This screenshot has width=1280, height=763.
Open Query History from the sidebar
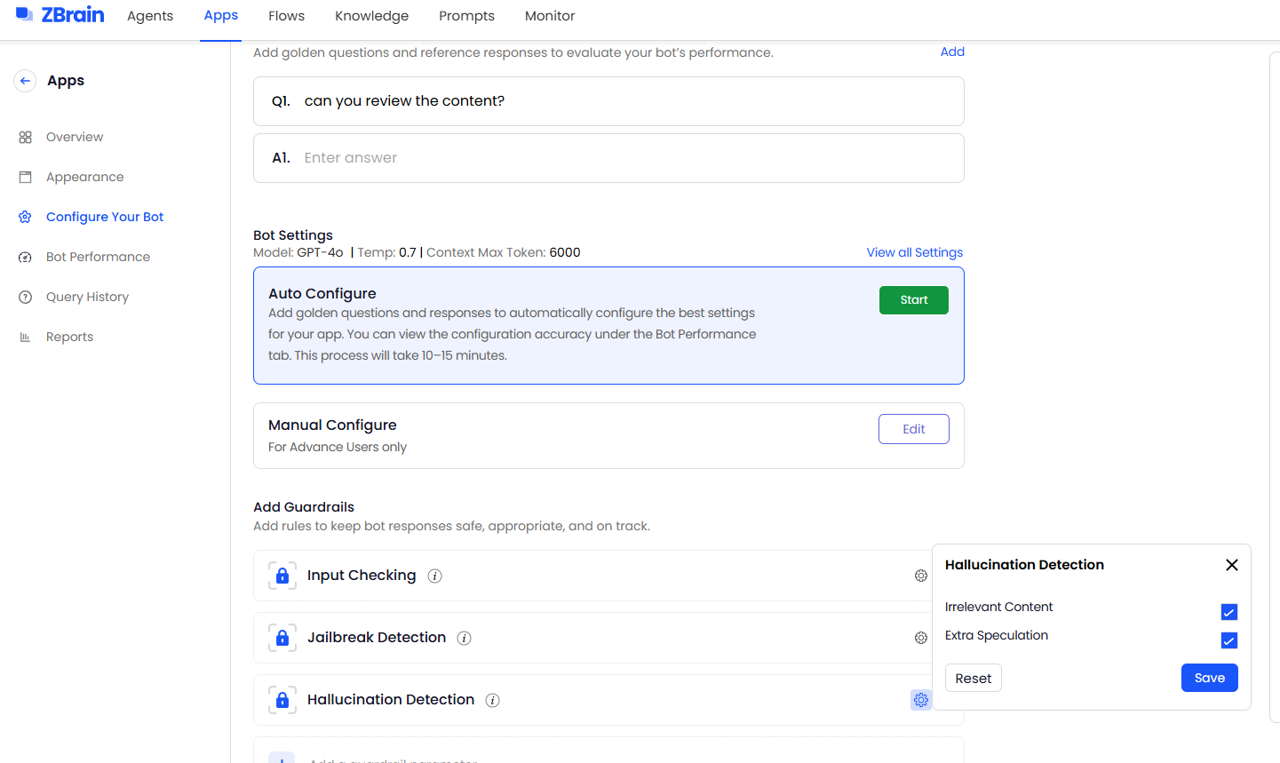pos(87,297)
